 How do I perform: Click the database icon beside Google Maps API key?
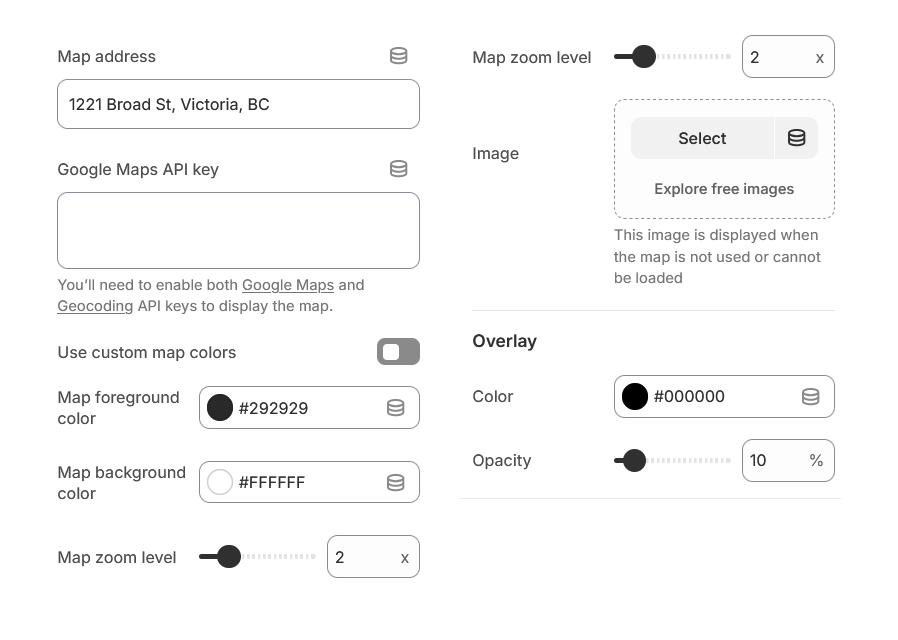click(398, 169)
